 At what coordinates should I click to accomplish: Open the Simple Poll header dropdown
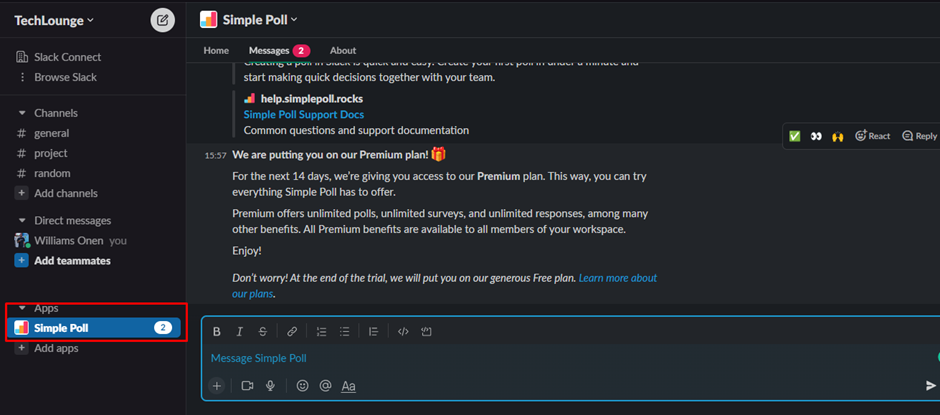click(x=260, y=20)
